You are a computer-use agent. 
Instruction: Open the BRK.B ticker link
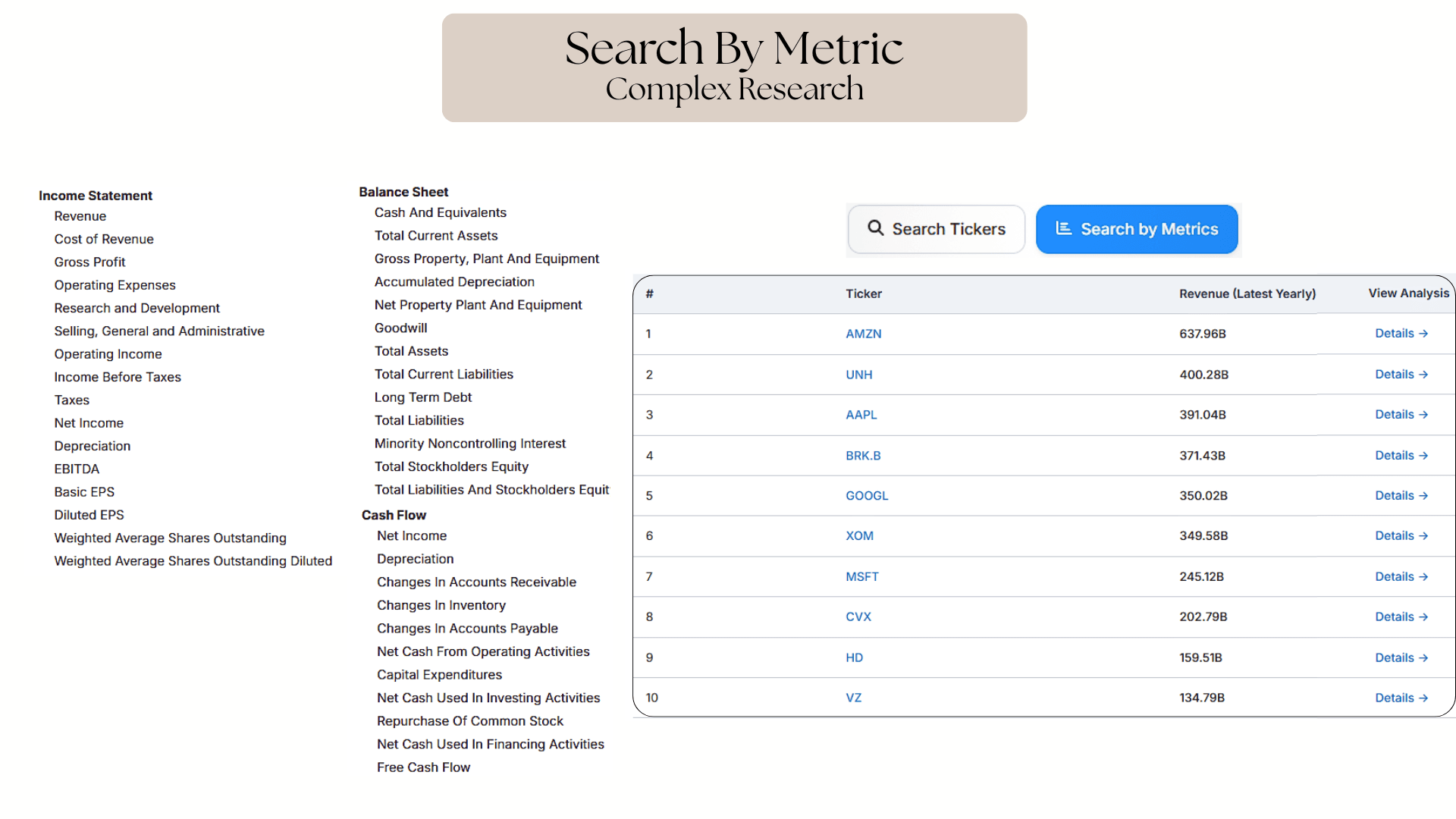pyautogui.click(x=863, y=456)
